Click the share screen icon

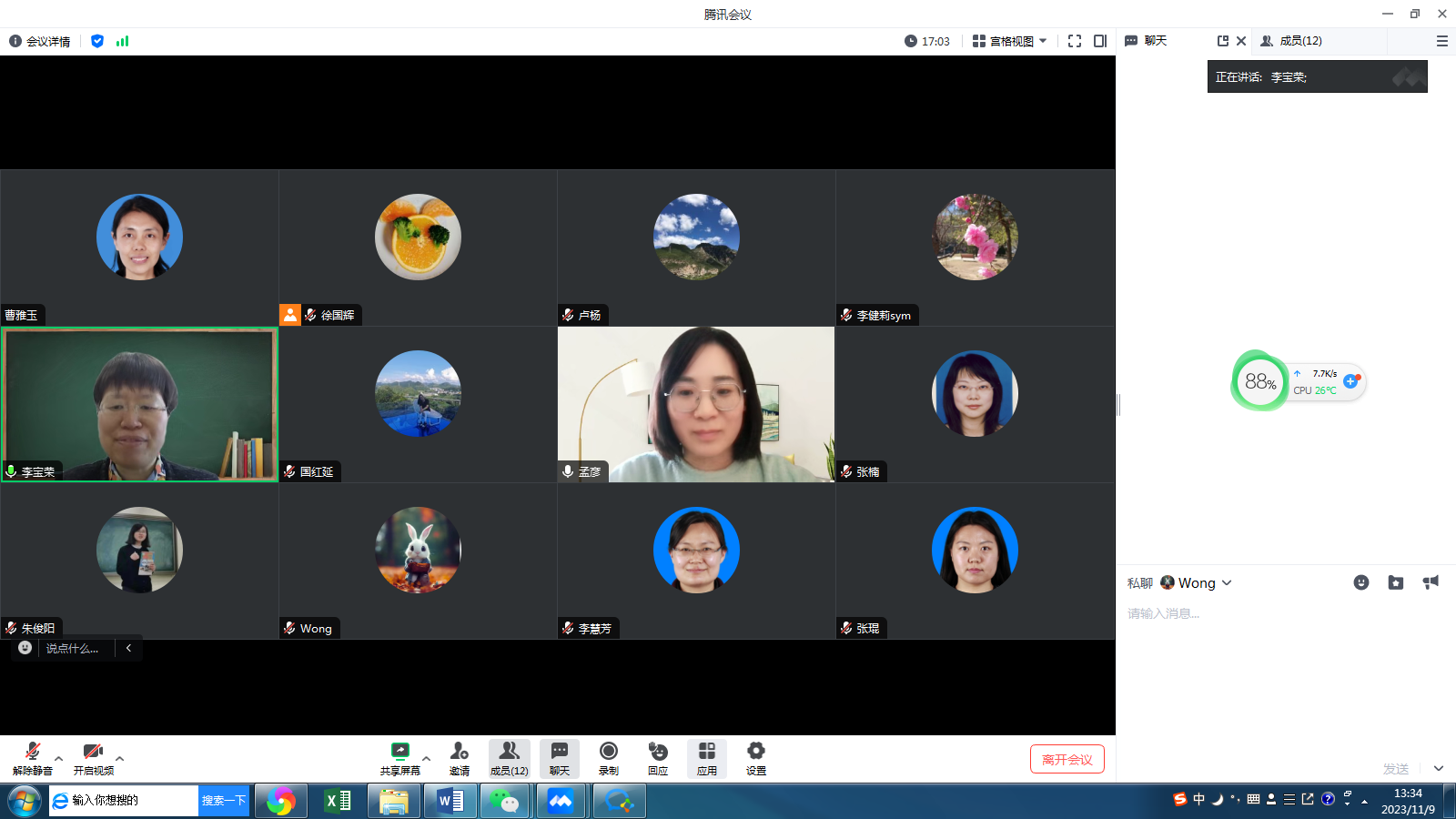pyautogui.click(x=399, y=752)
